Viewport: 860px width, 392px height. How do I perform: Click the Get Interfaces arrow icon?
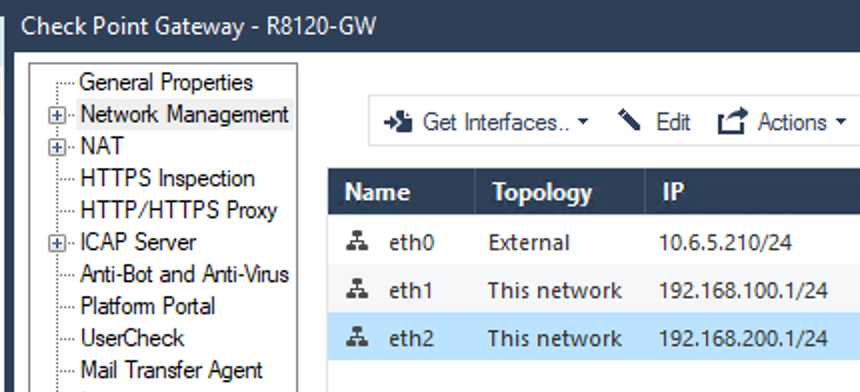tap(398, 122)
